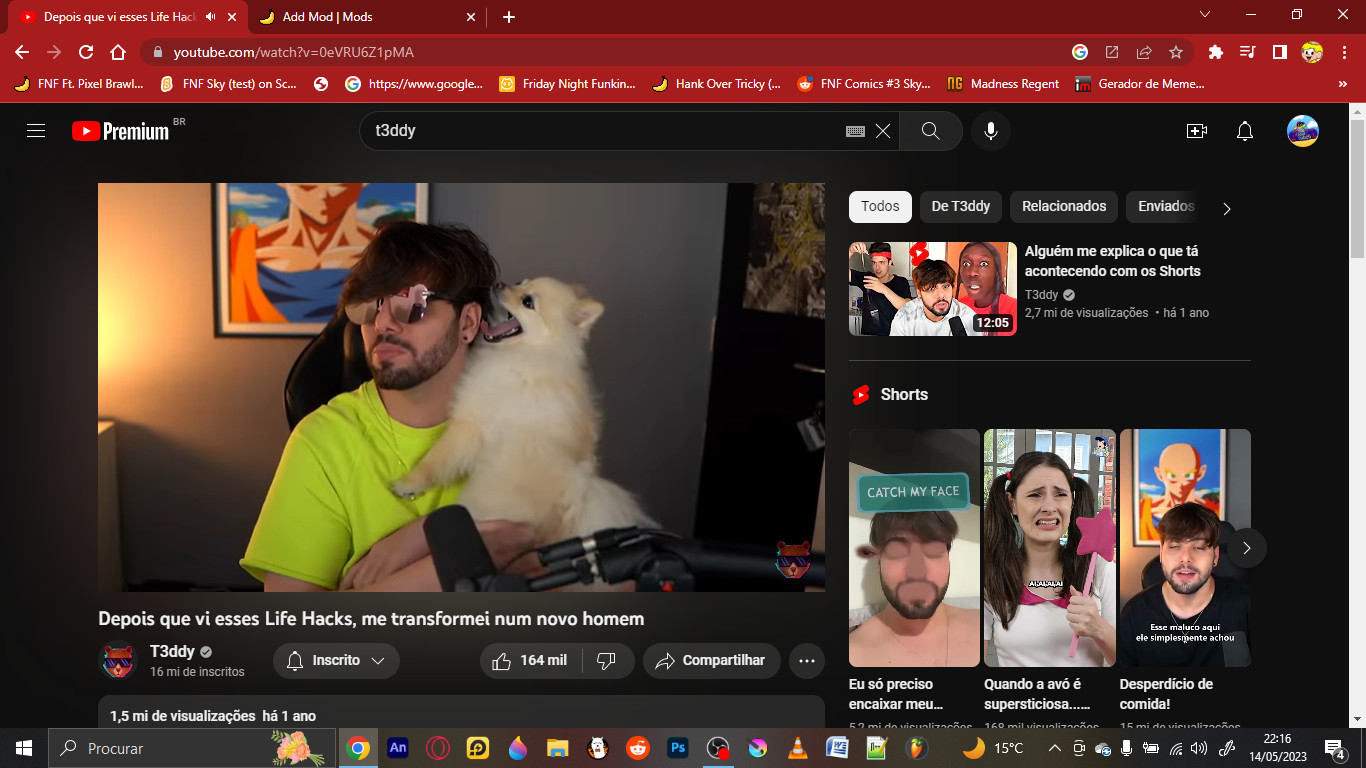Select the Relacionados filter chip

pyautogui.click(x=1064, y=207)
